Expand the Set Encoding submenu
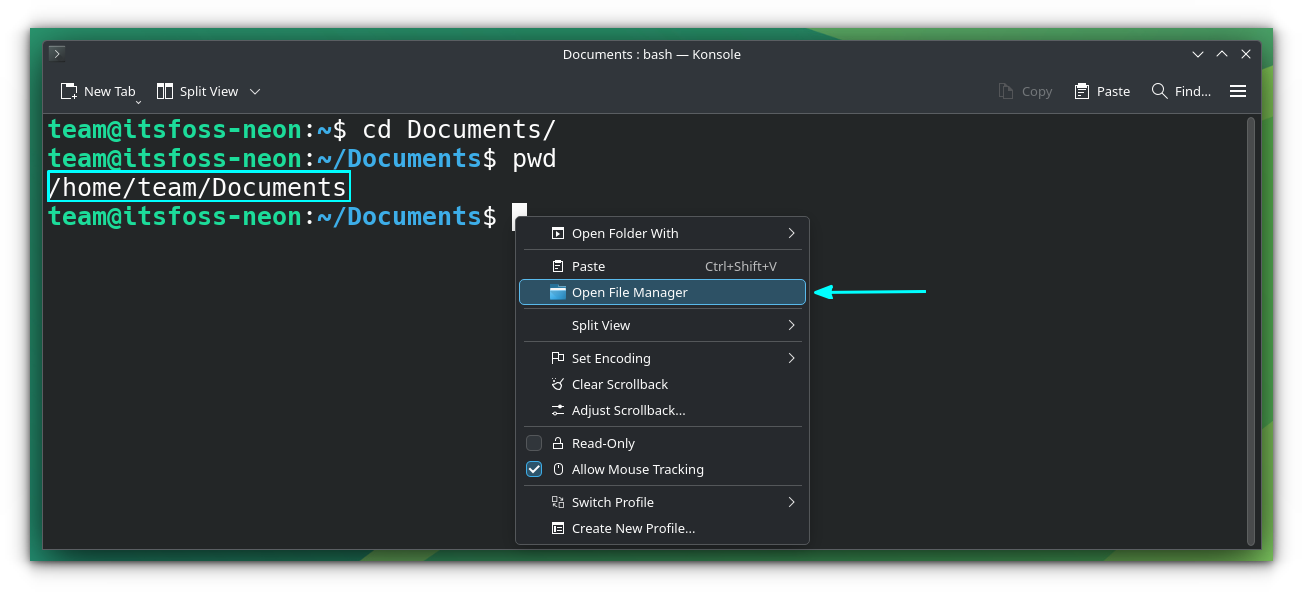Screen dimensions: 1303x593 coord(610,358)
